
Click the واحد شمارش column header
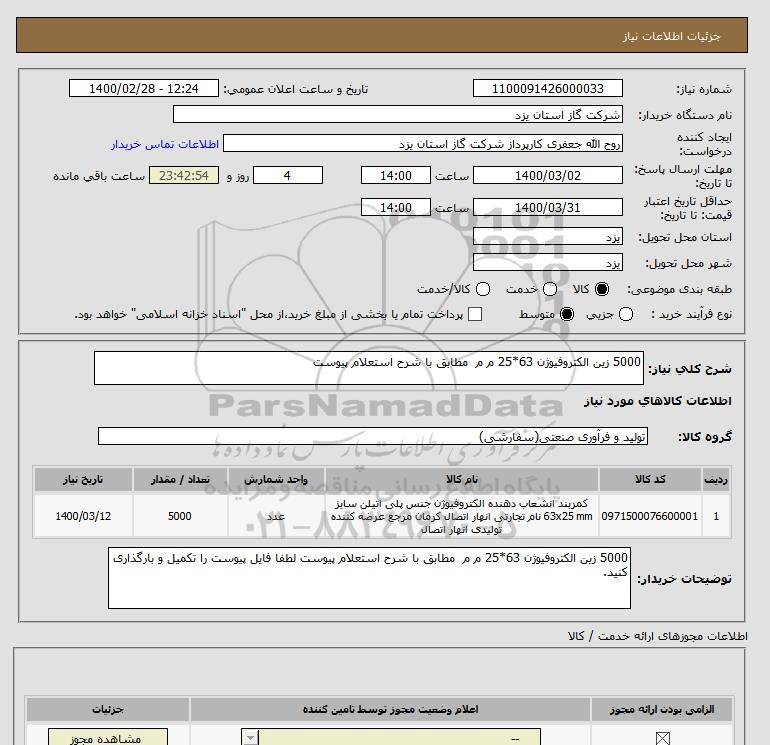pos(276,479)
